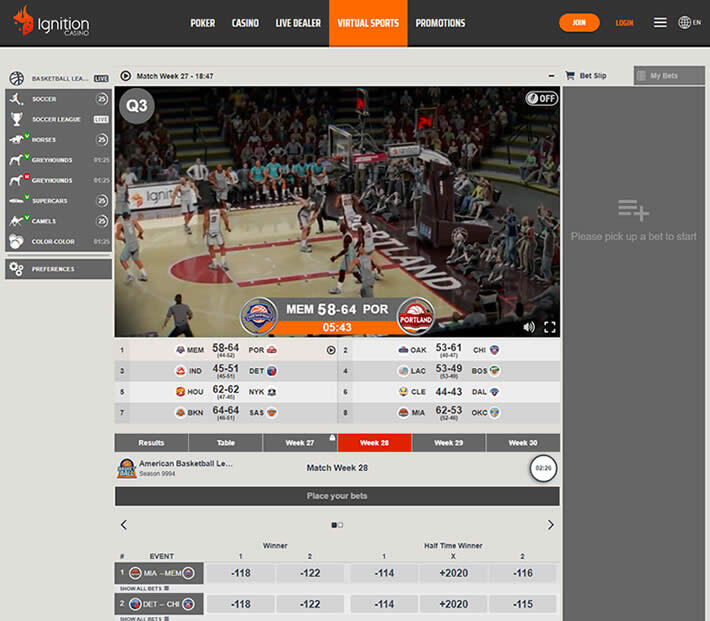Select the red-badge Greyhounds item

(x=59, y=180)
